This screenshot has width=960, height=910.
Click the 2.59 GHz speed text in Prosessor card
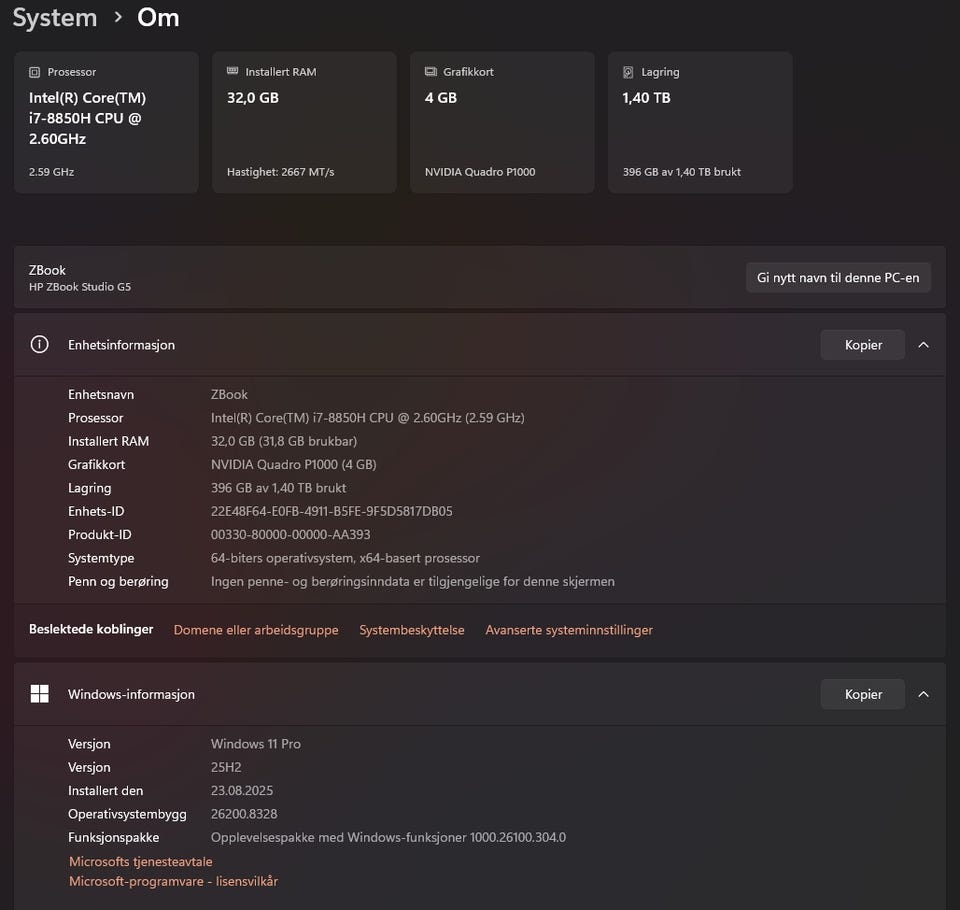coord(51,172)
